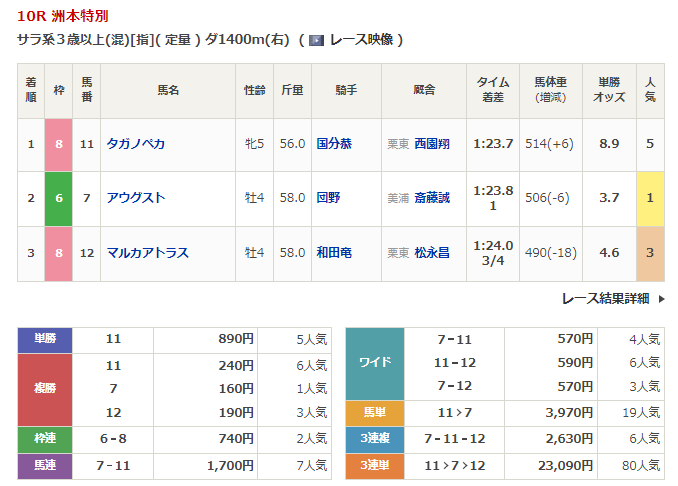Viewport: 678px width, 486px height.
Task: Click jockey name 団野
Action: click(x=328, y=198)
